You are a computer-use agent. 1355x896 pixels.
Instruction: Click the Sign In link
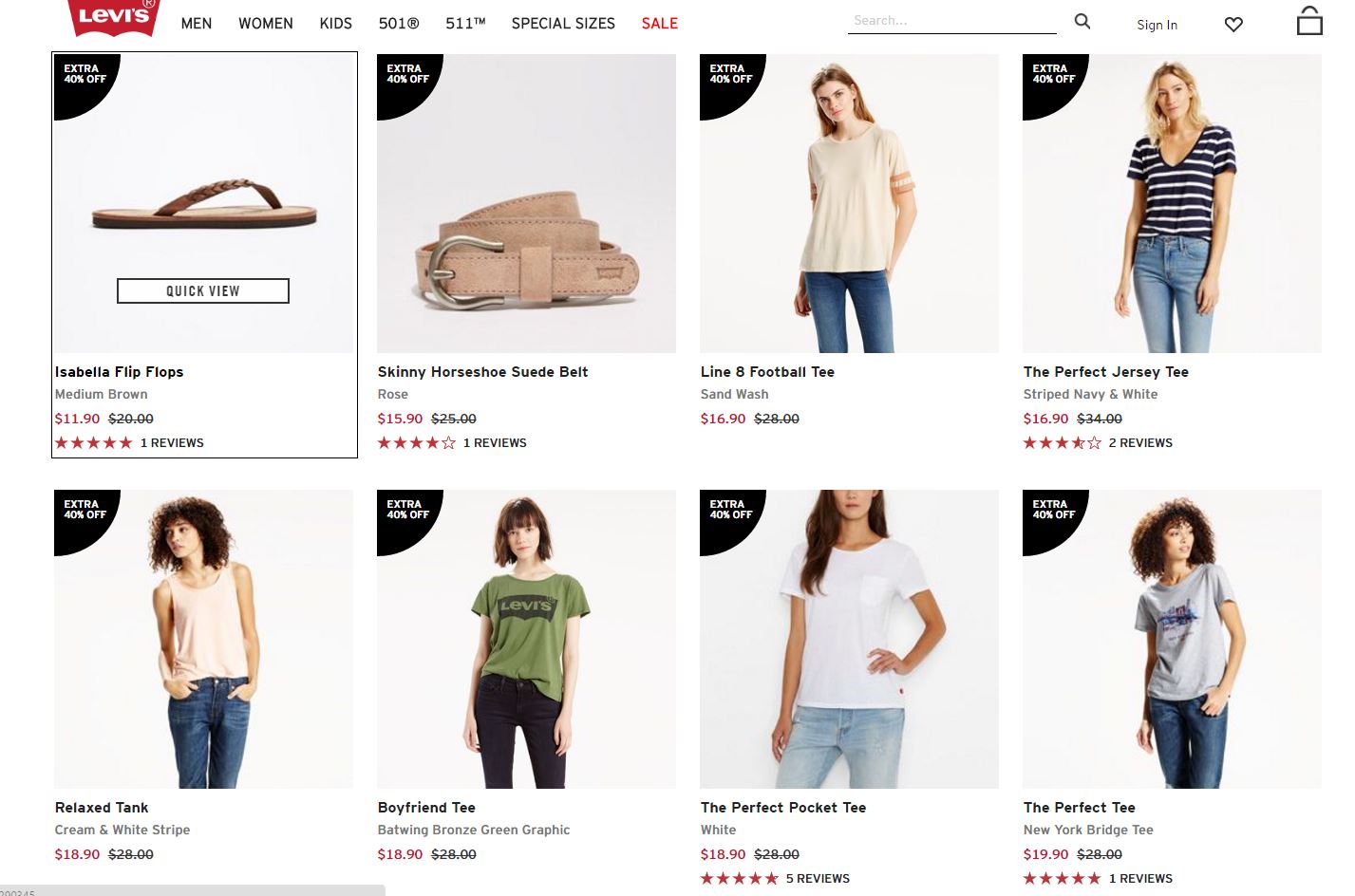pos(1157,26)
